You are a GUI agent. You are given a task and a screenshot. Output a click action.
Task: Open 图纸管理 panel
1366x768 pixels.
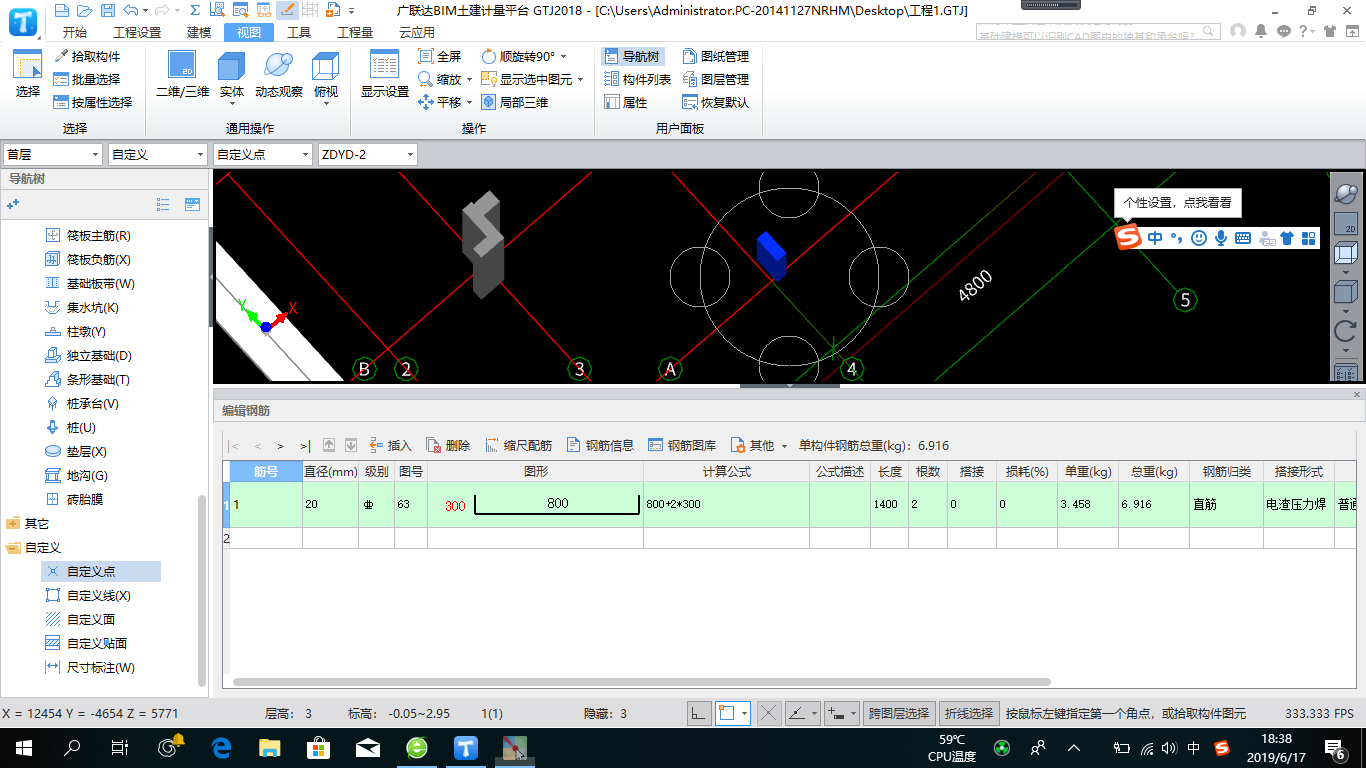tap(715, 56)
